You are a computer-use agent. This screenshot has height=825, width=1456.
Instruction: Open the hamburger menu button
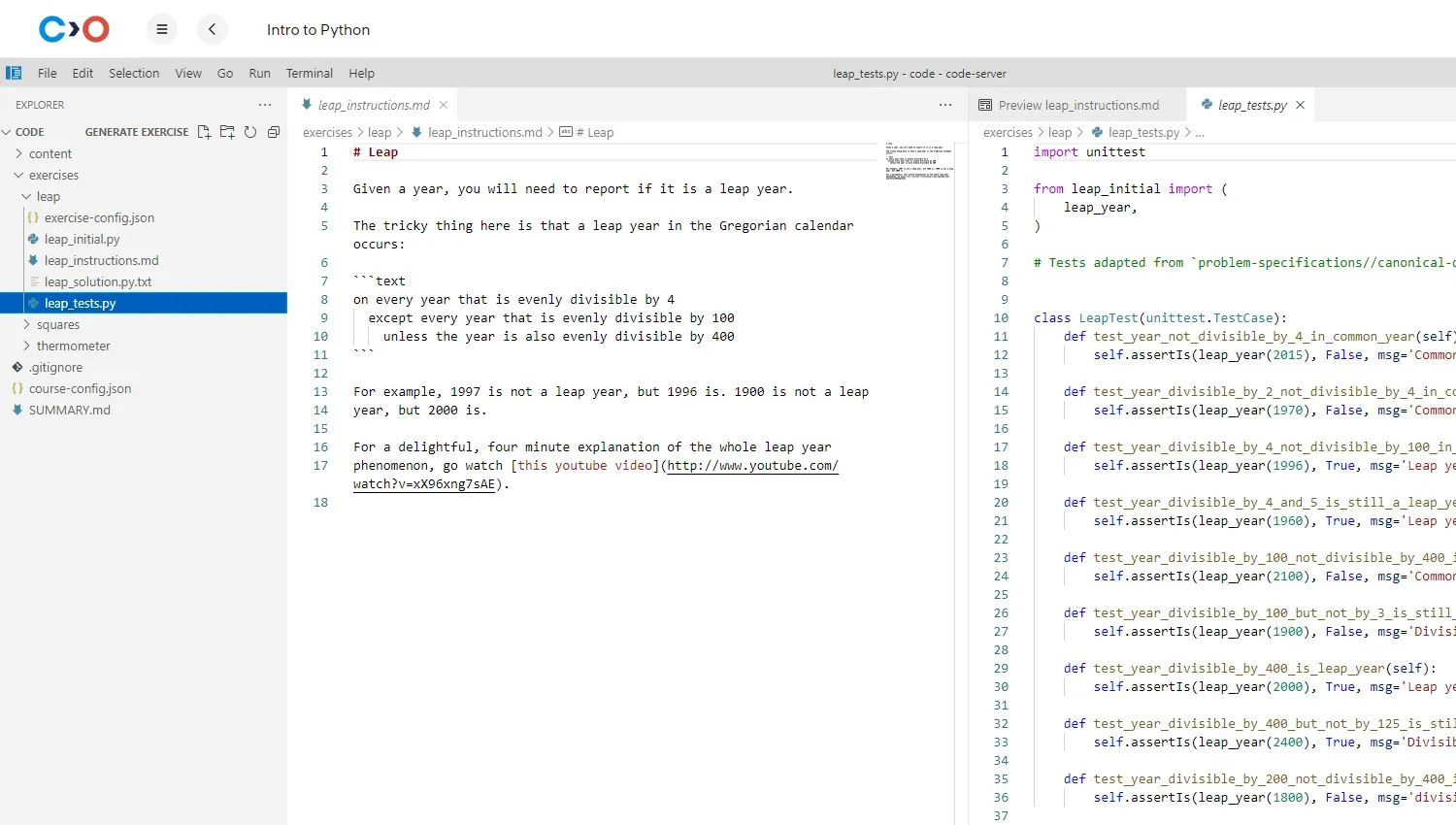point(162,29)
